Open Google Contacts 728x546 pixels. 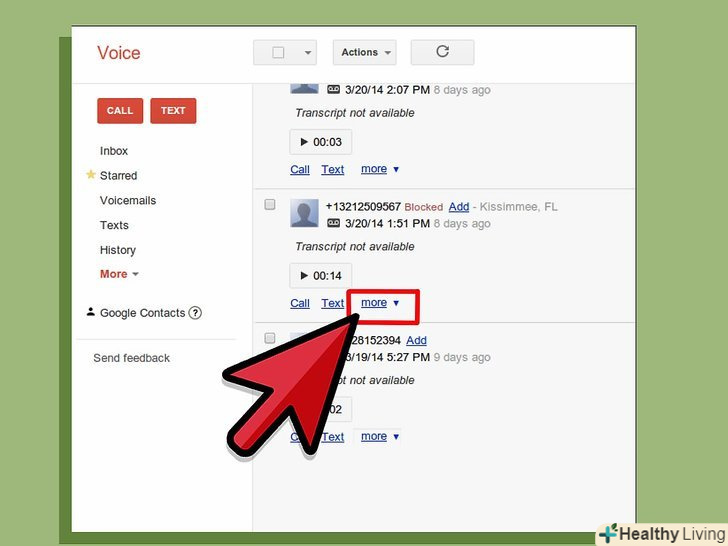point(143,313)
